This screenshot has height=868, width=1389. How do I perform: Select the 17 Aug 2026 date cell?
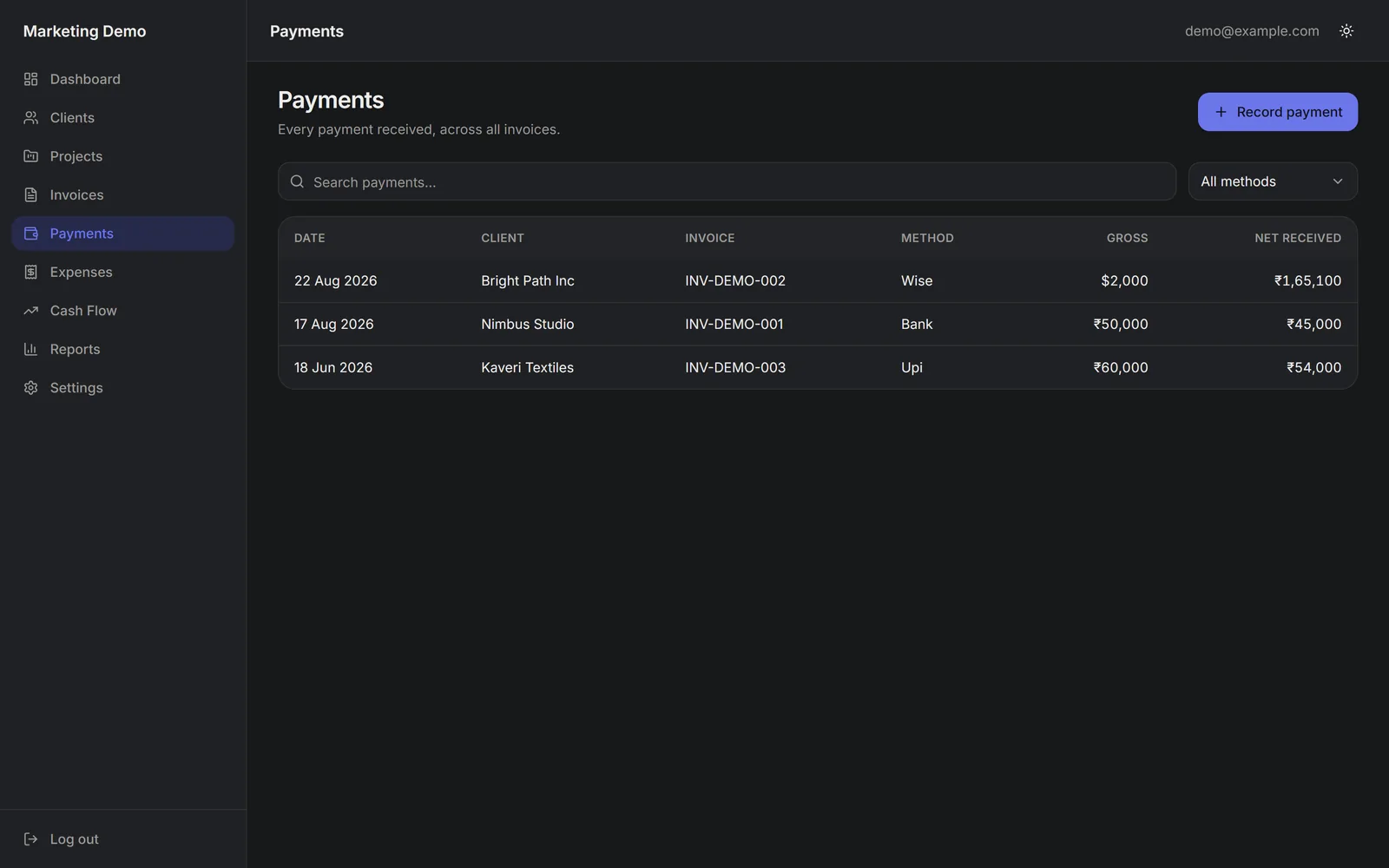pyautogui.click(x=334, y=324)
